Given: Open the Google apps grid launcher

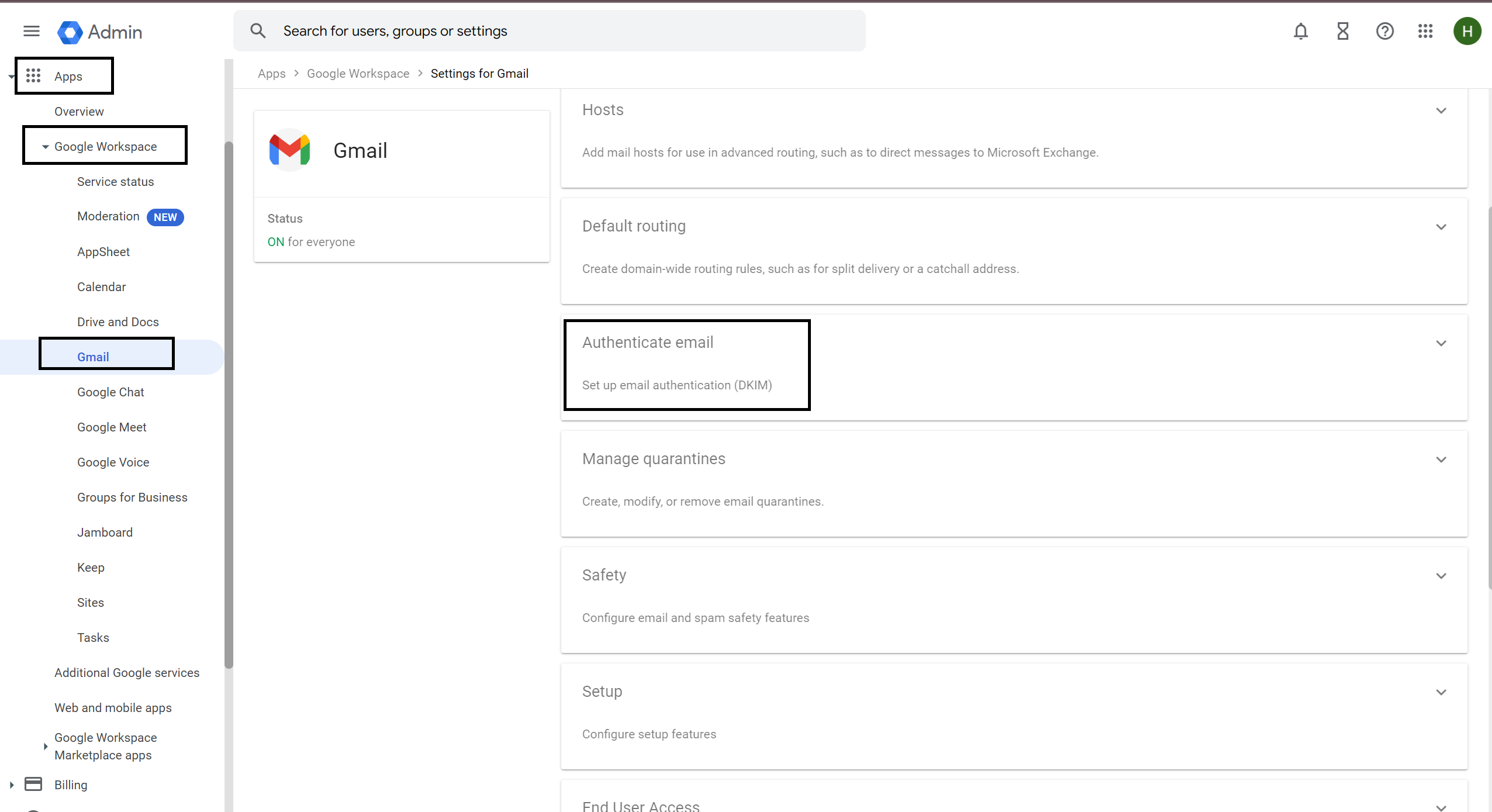Looking at the screenshot, I should (1425, 31).
